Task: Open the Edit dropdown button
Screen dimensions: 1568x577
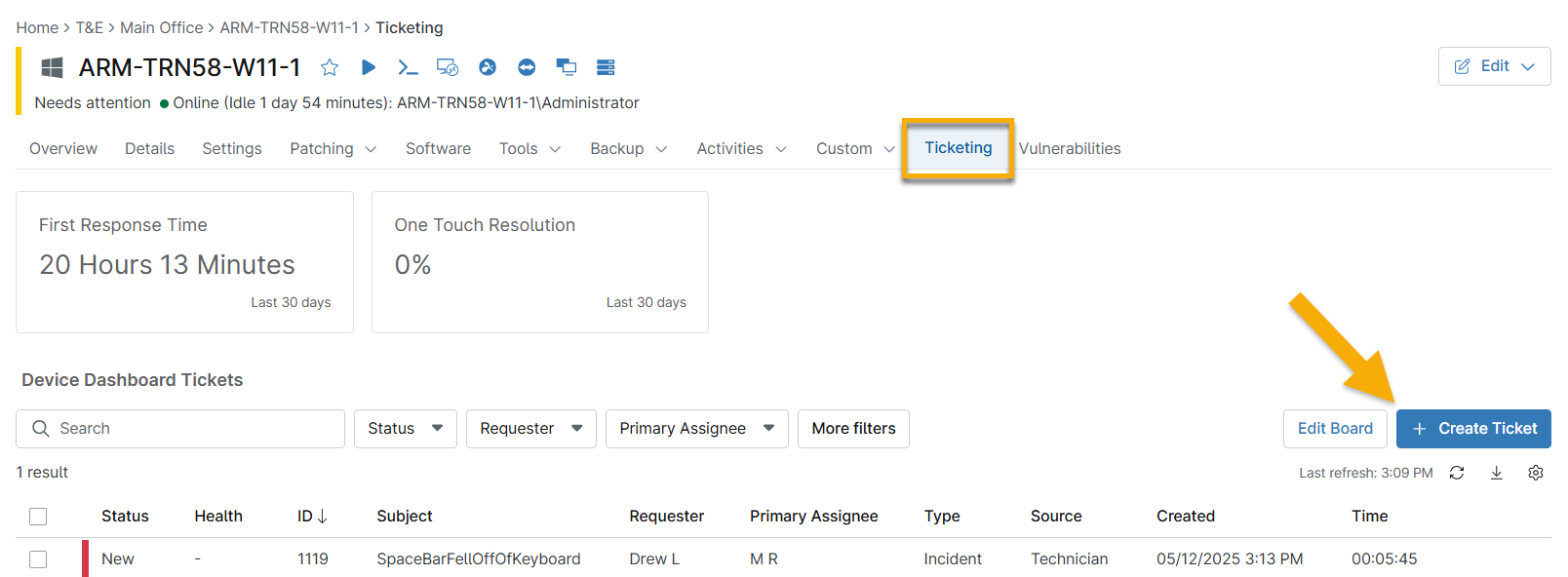Action: tap(1494, 66)
